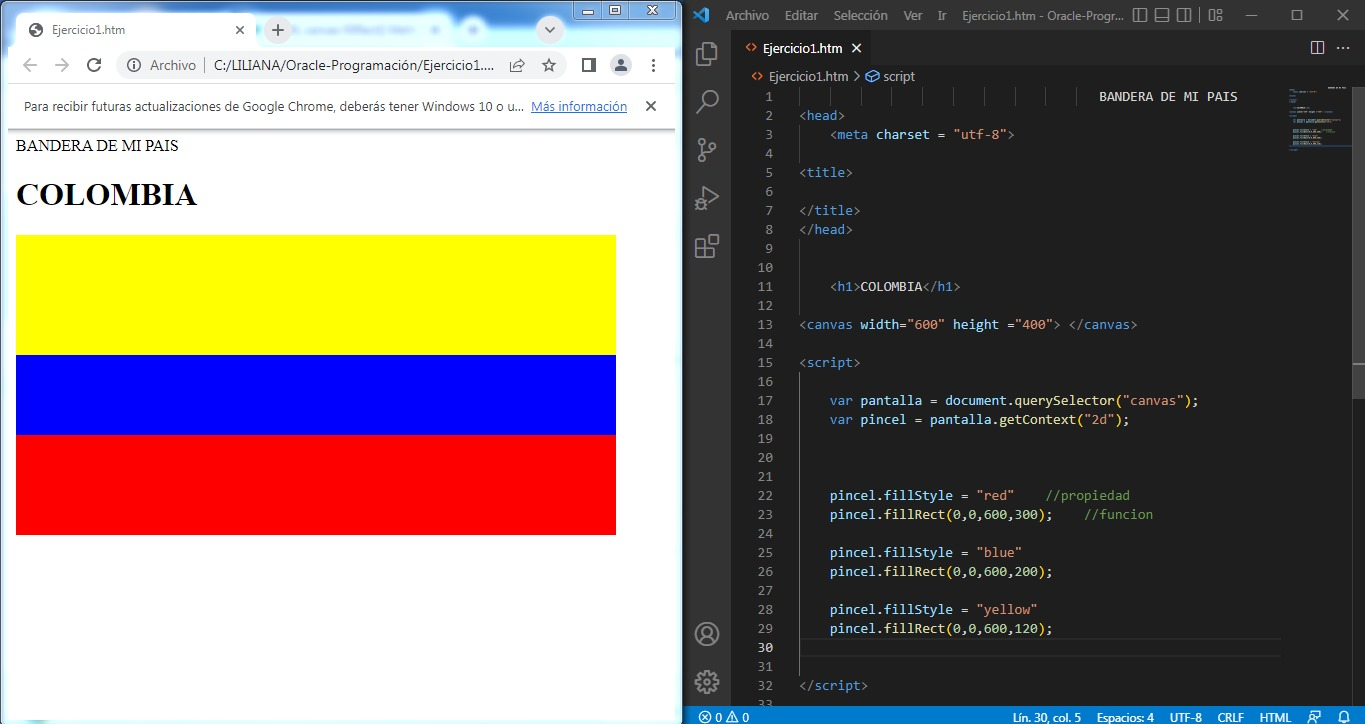This screenshot has width=1365, height=724.
Task: Dismiss the Chrome update infobar
Action: click(651, 106)
